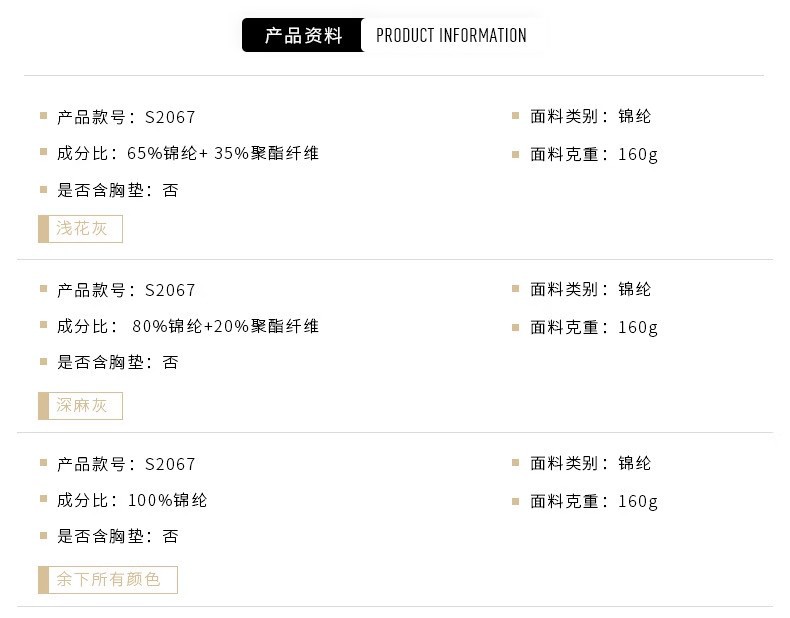This screenshot has height=618, width=790.
Task: Click the gold bar left of 浅花灰
Action: click(x=43, y=229)
